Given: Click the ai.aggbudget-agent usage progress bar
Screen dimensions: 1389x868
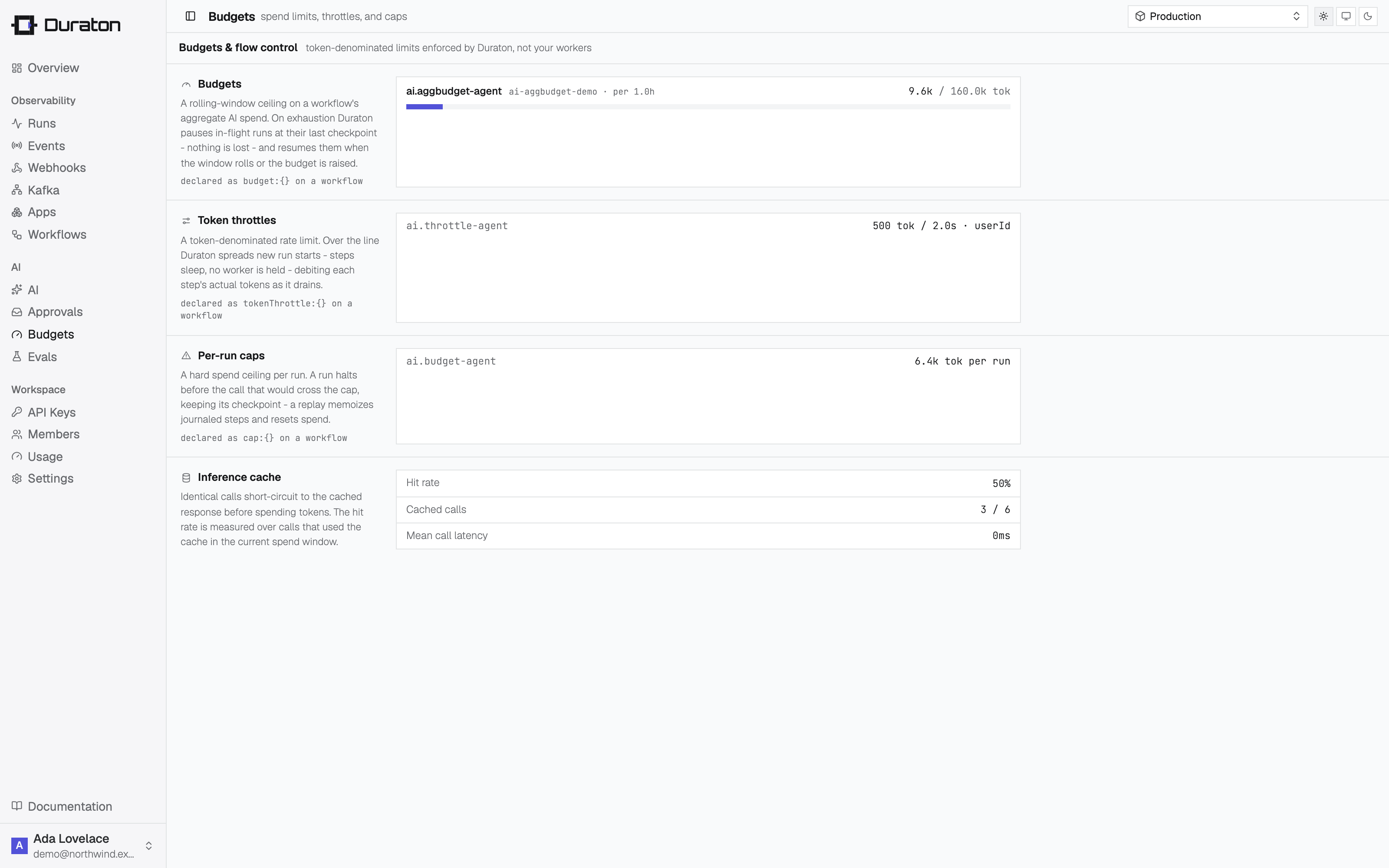Looking at the screenshot, I should (708, 107).
